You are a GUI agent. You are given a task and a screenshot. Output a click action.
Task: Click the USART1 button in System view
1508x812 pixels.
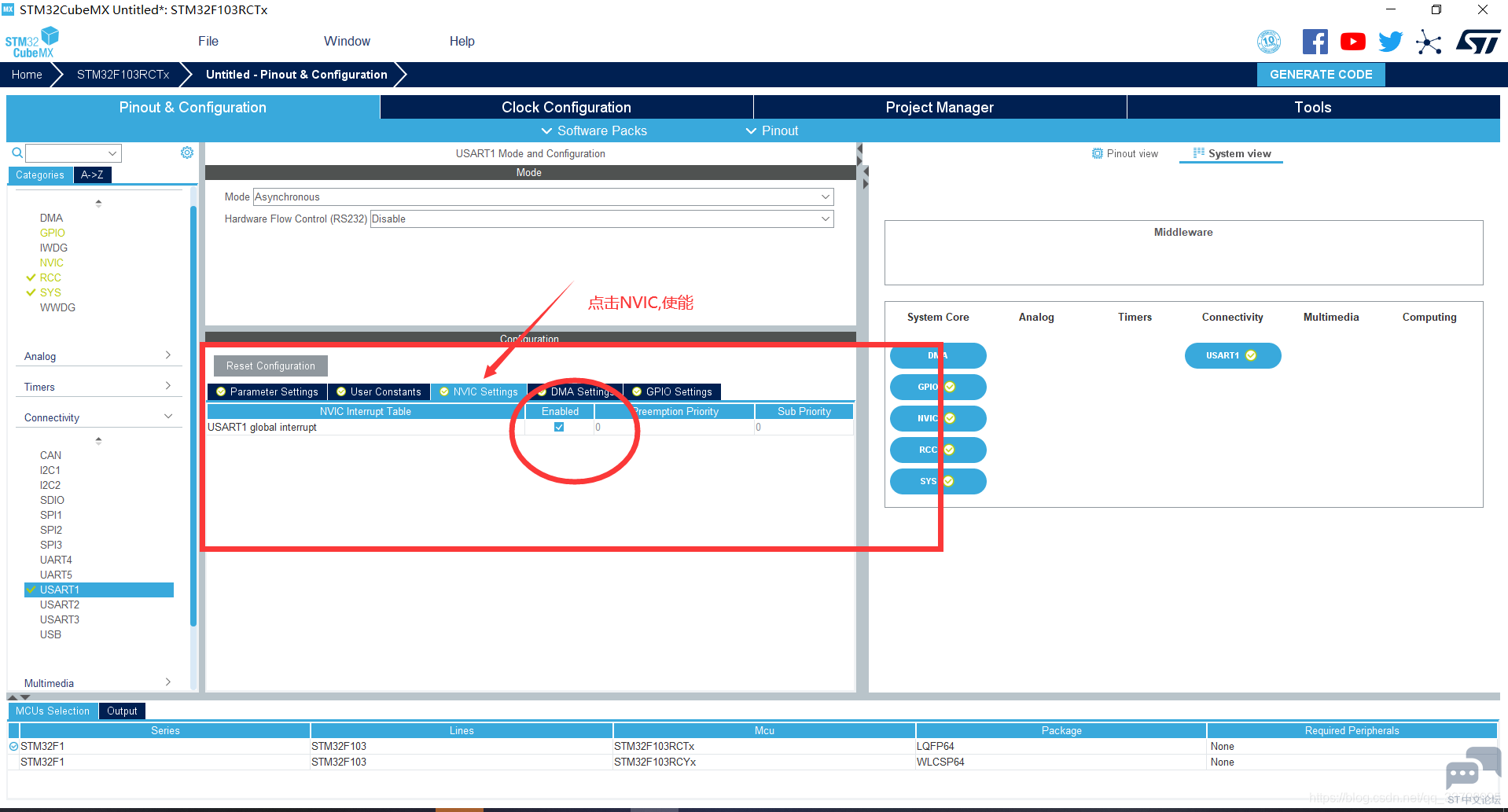coord(1233,355)
